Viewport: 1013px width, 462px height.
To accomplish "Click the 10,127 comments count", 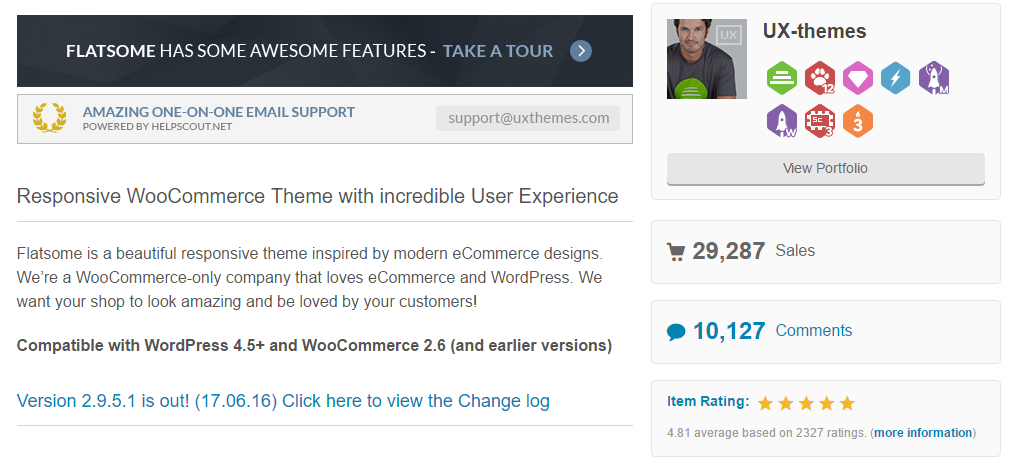I will click(x=729, y=331).
